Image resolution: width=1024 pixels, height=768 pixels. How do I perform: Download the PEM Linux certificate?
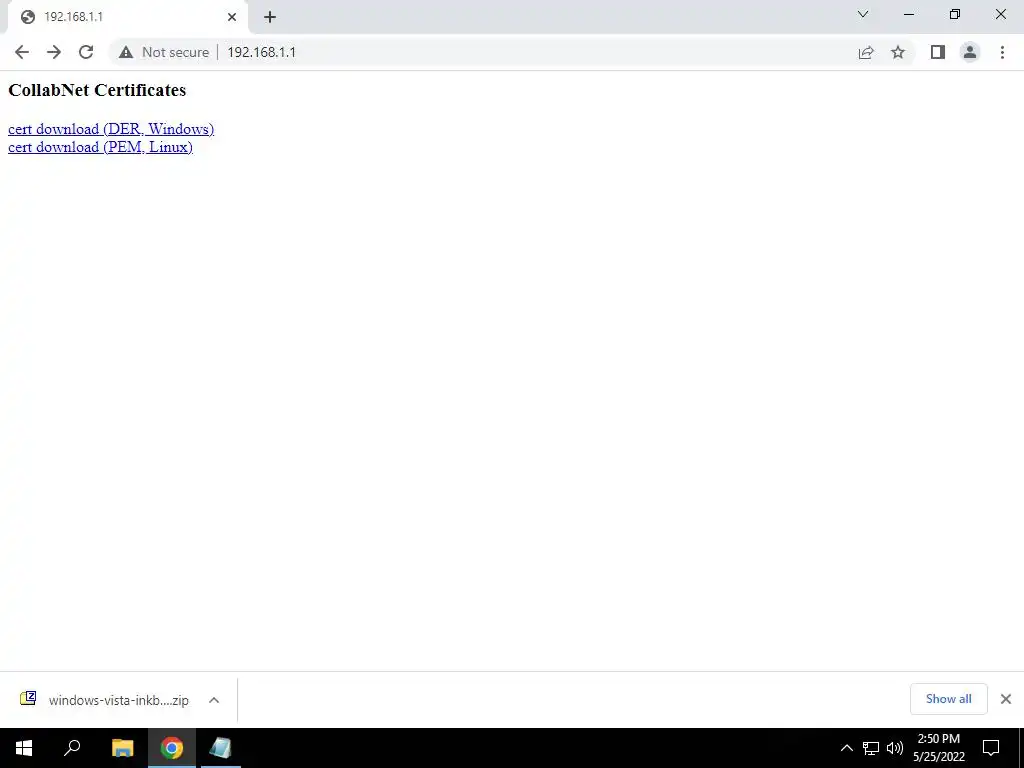(100, 147)
